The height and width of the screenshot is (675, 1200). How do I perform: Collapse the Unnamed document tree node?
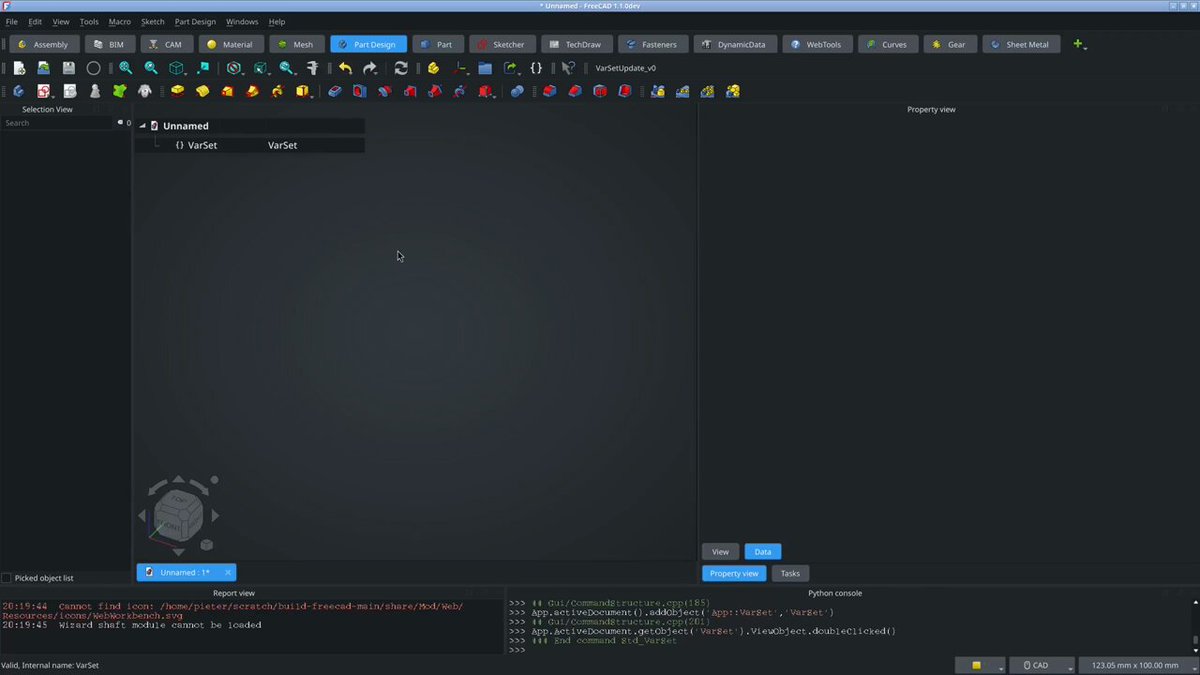[x=142, y=126]
